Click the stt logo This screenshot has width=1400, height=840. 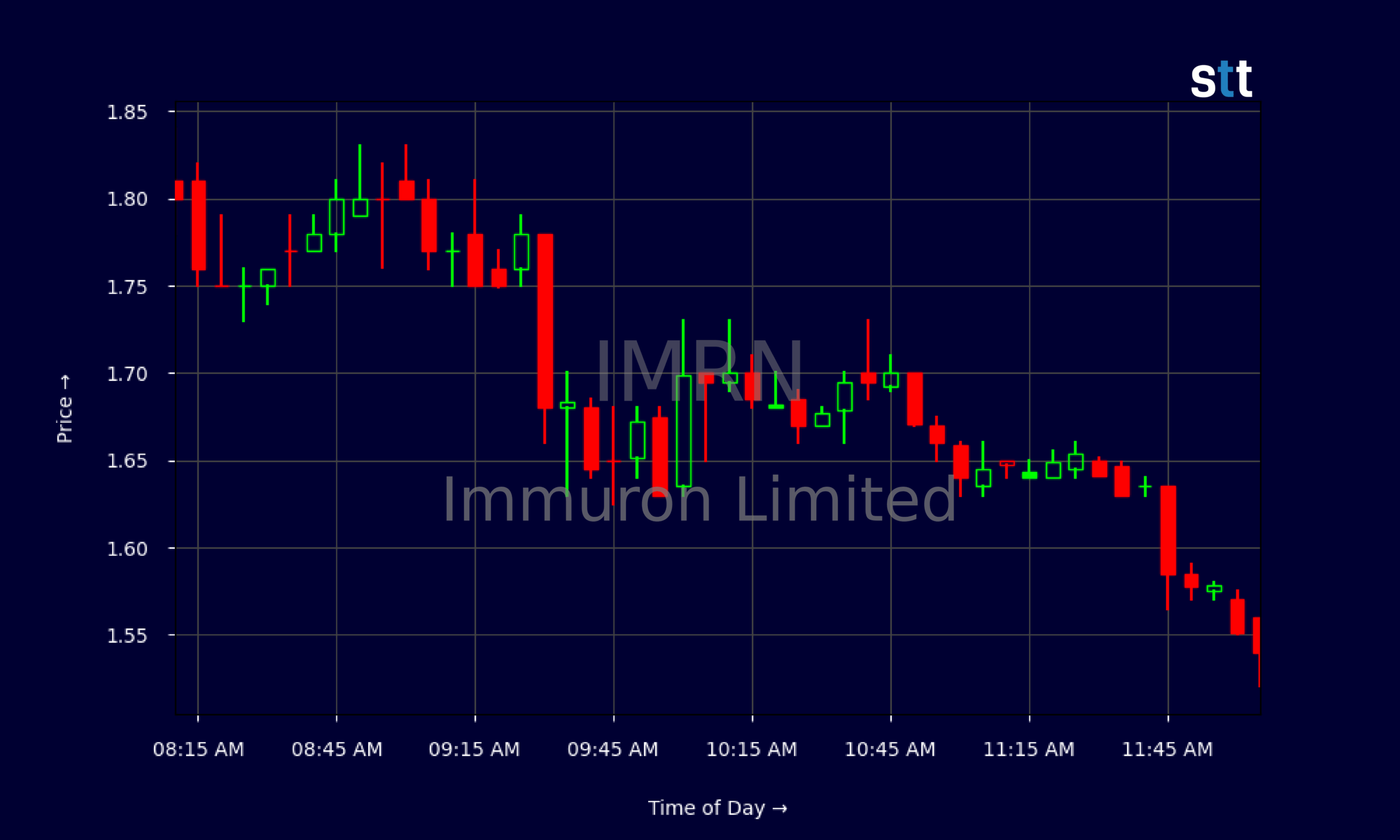click(1221, 79)
